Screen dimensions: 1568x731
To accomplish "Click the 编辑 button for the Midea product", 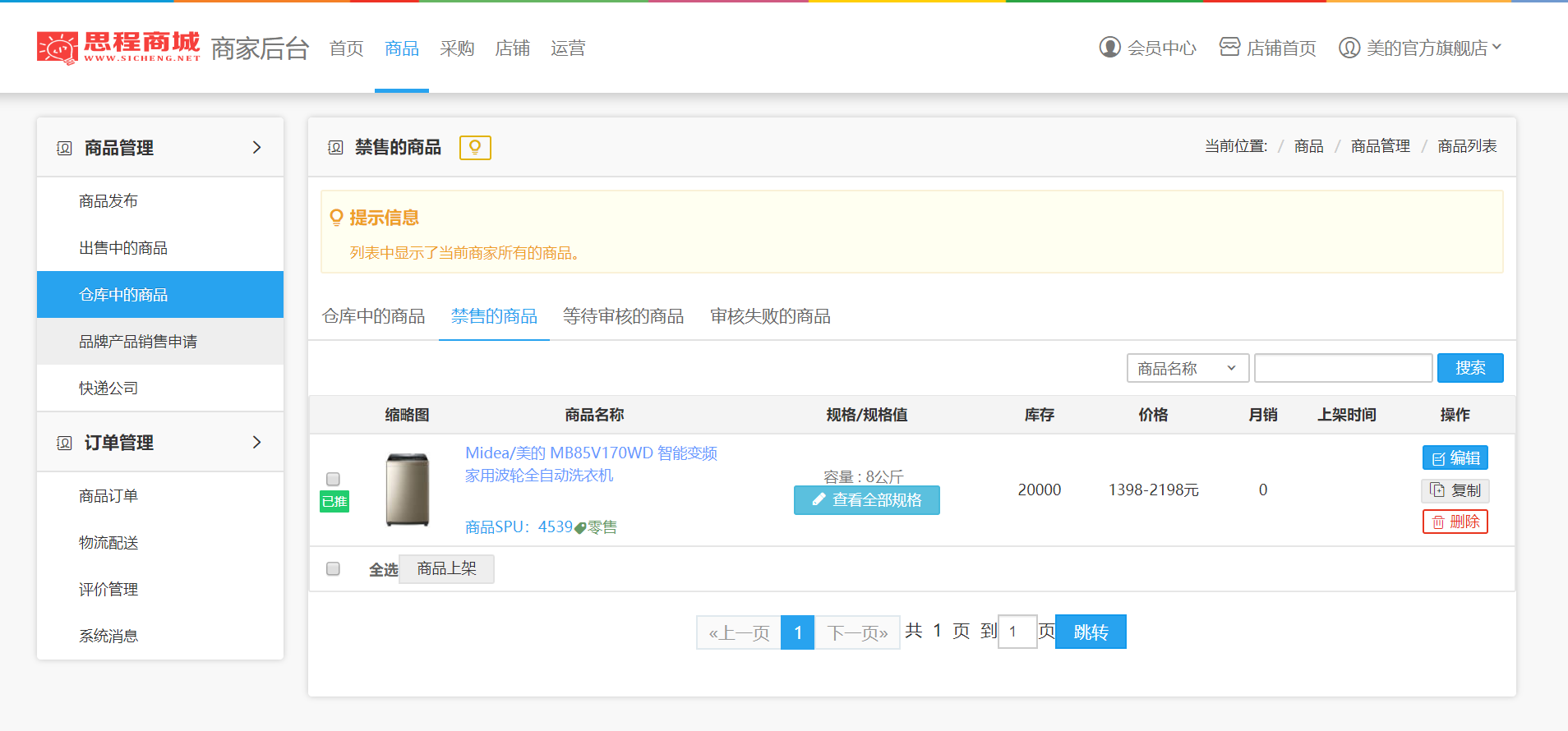I will [1455, 458].
